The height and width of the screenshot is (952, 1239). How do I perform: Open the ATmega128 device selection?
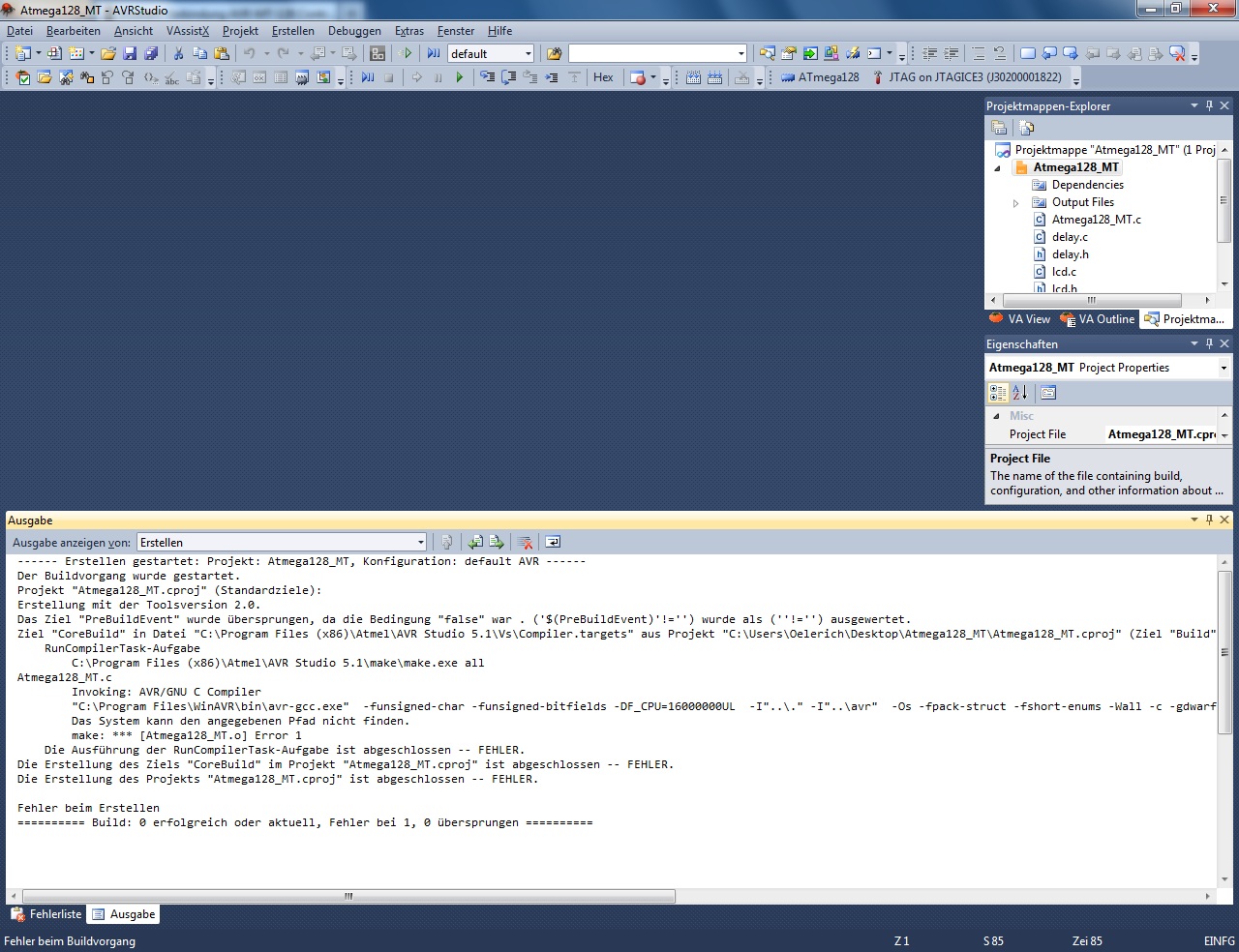(820, 77)
